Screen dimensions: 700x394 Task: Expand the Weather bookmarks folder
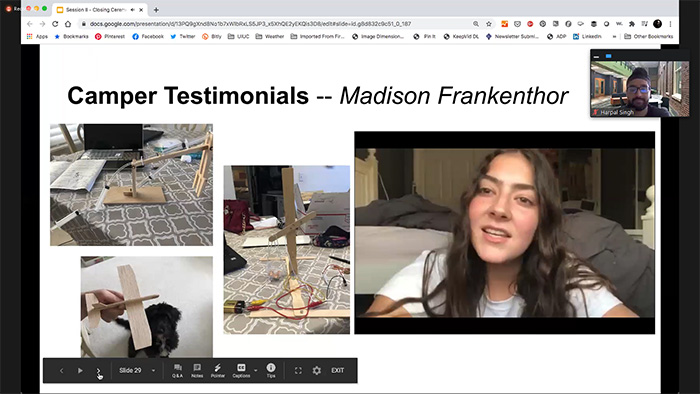click(x=270, y=37)
